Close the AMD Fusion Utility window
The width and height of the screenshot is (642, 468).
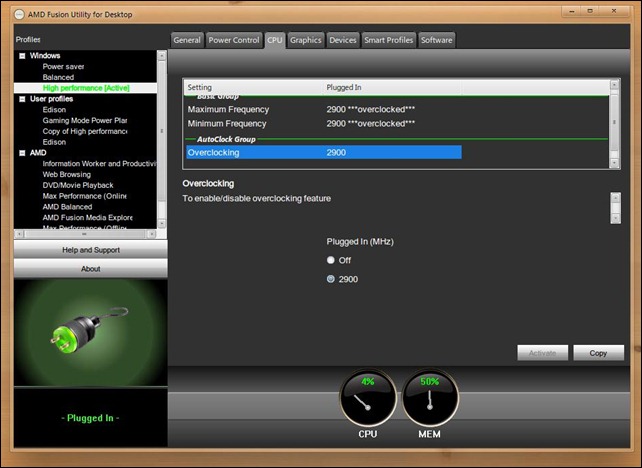pyautogui.click(x=614, y=11)
